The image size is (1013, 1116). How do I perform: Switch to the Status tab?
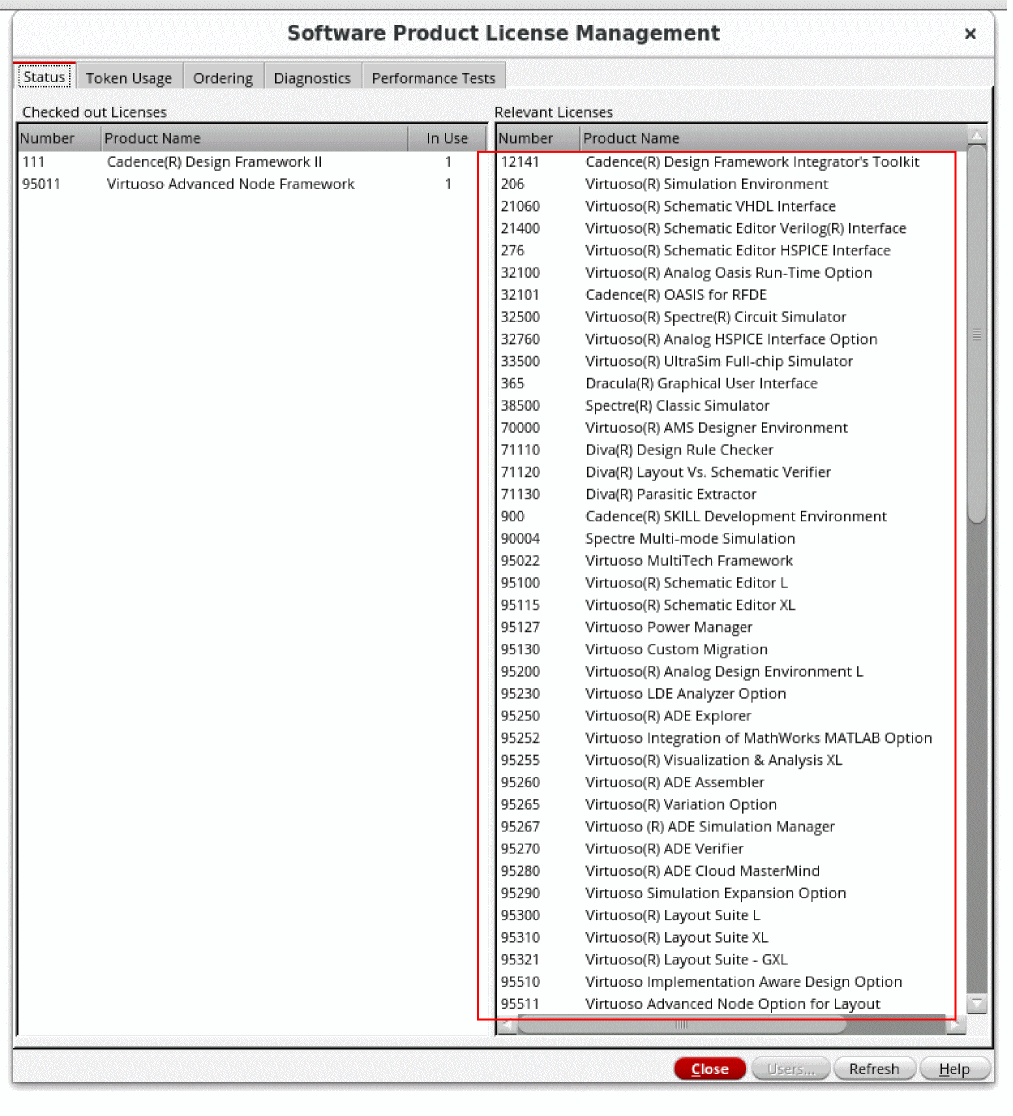tap(45, 78)
